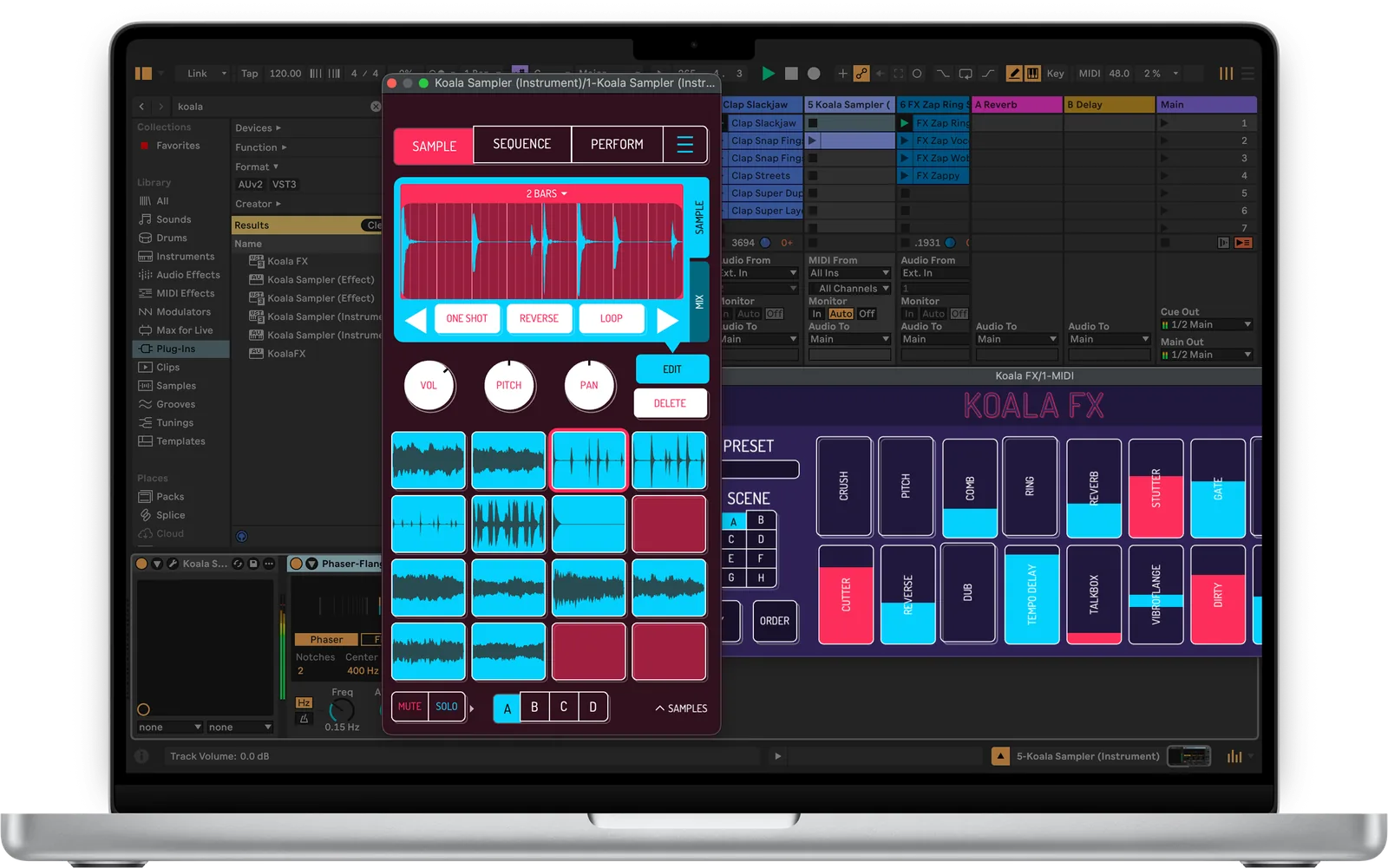This screenshot has width=1388, height=868.
Task: Clear the koala browser search field
Action: click(x=376, y=107)
